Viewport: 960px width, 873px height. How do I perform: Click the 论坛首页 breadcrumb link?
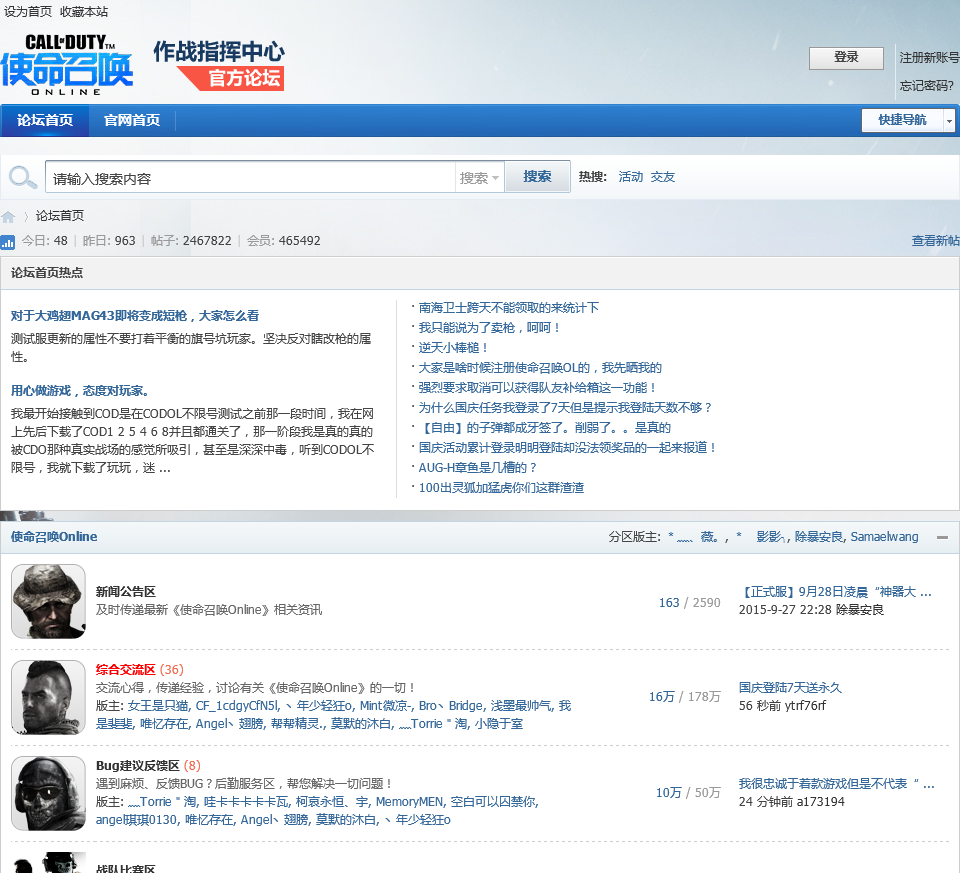point(59,215)
